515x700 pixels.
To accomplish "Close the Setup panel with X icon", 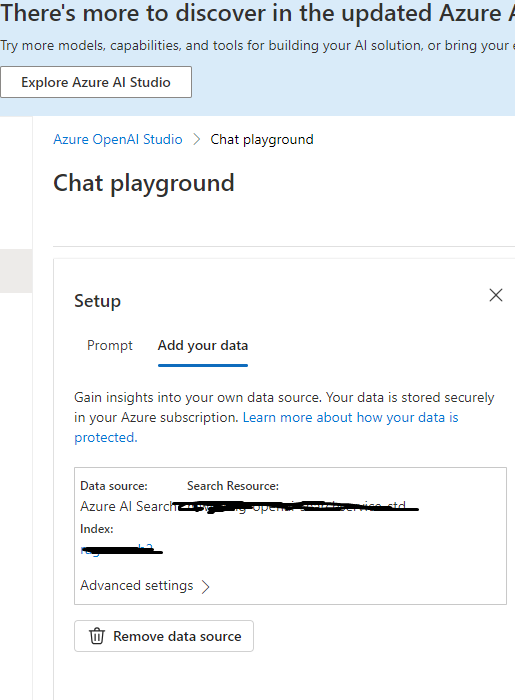I will pos(496,295).
